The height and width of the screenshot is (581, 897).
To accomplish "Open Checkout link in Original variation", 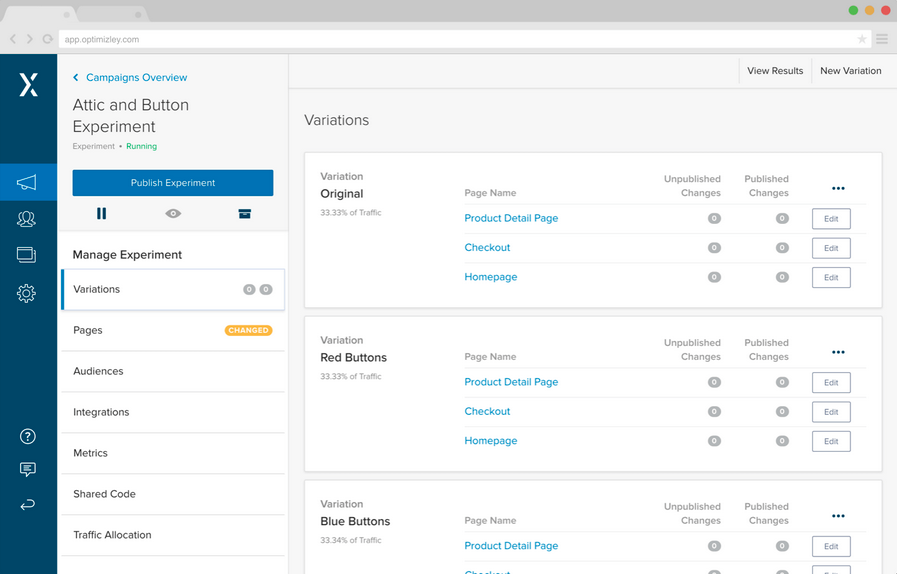I will (487, 248).
